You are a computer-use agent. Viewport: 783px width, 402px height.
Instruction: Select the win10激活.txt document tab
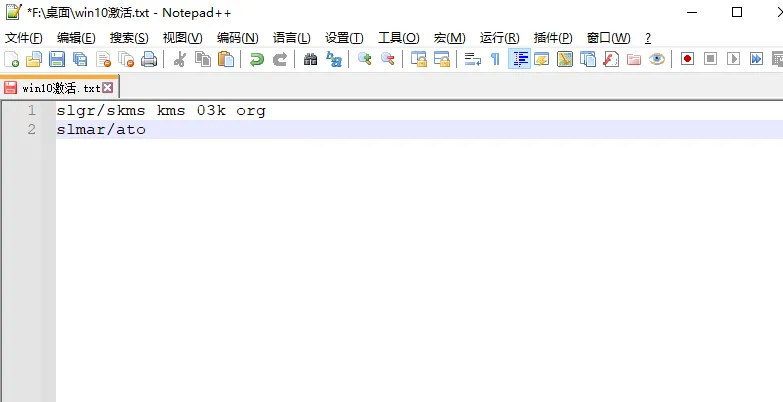tap(59, 88)
